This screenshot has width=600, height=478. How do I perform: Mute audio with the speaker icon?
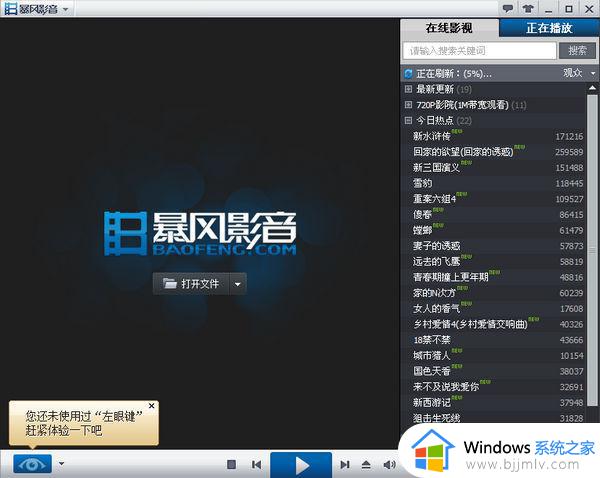coord(389,465)
